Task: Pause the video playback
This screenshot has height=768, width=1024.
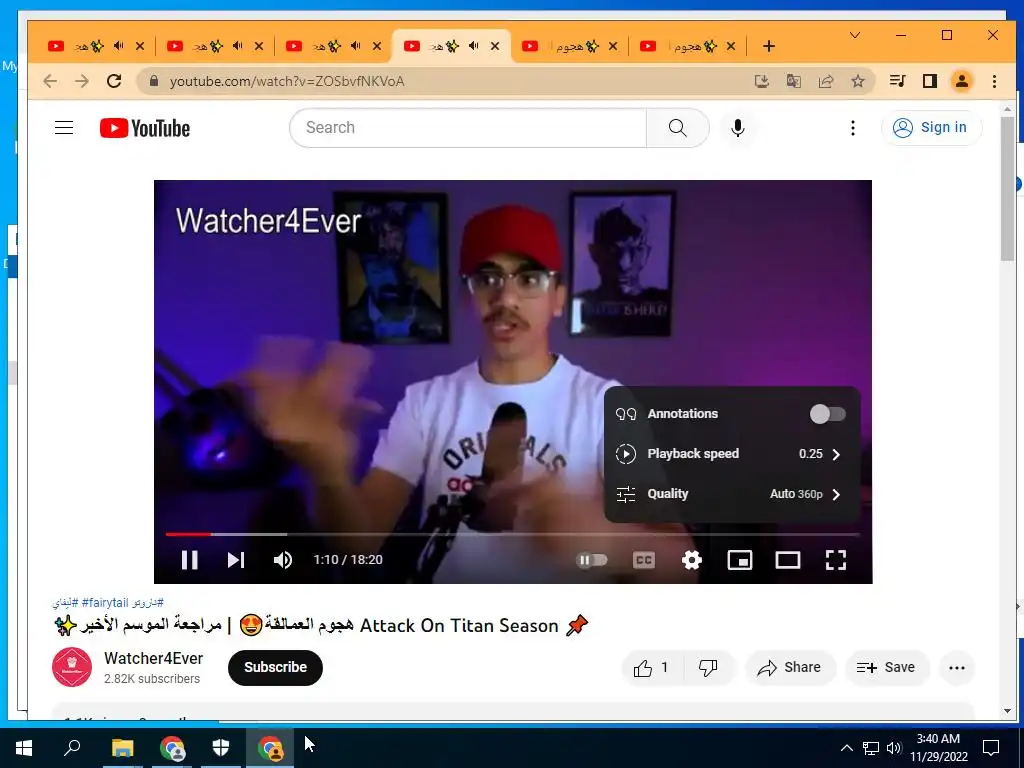Action: coord(189,560)
